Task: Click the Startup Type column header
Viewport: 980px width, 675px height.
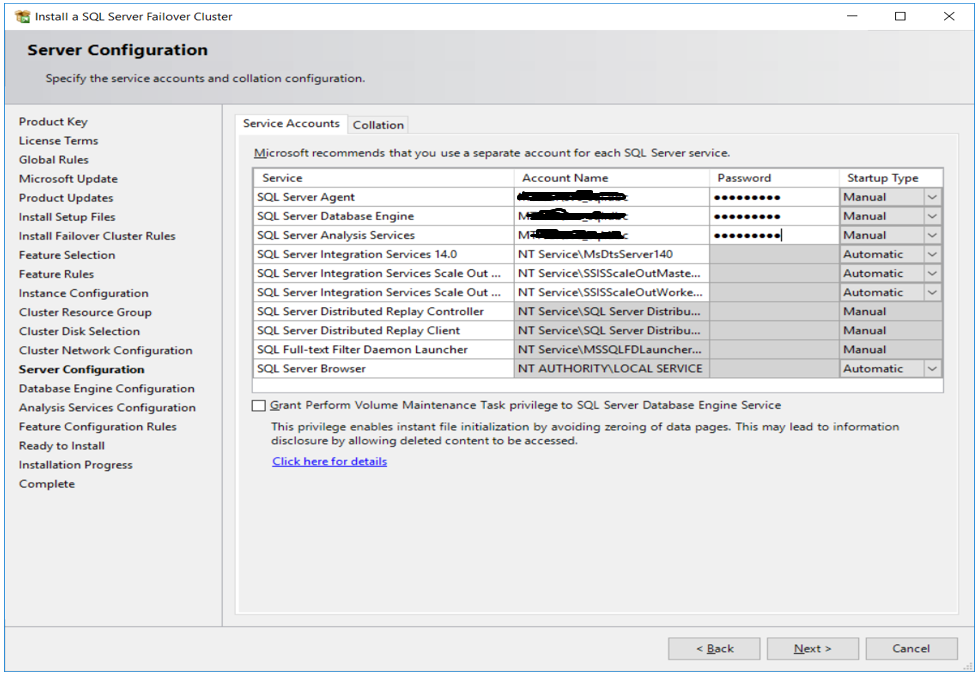Action: [x=891, y=178]
